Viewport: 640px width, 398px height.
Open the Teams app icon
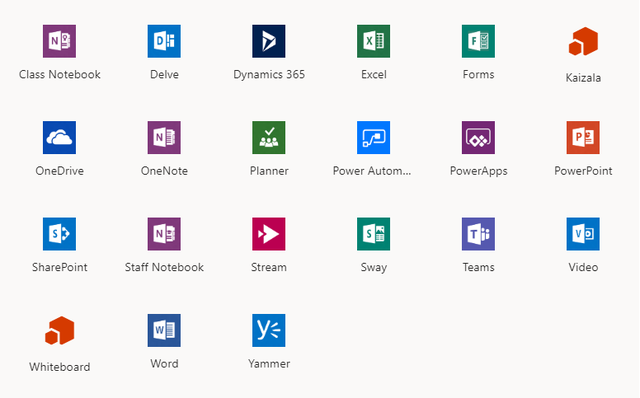478,233
